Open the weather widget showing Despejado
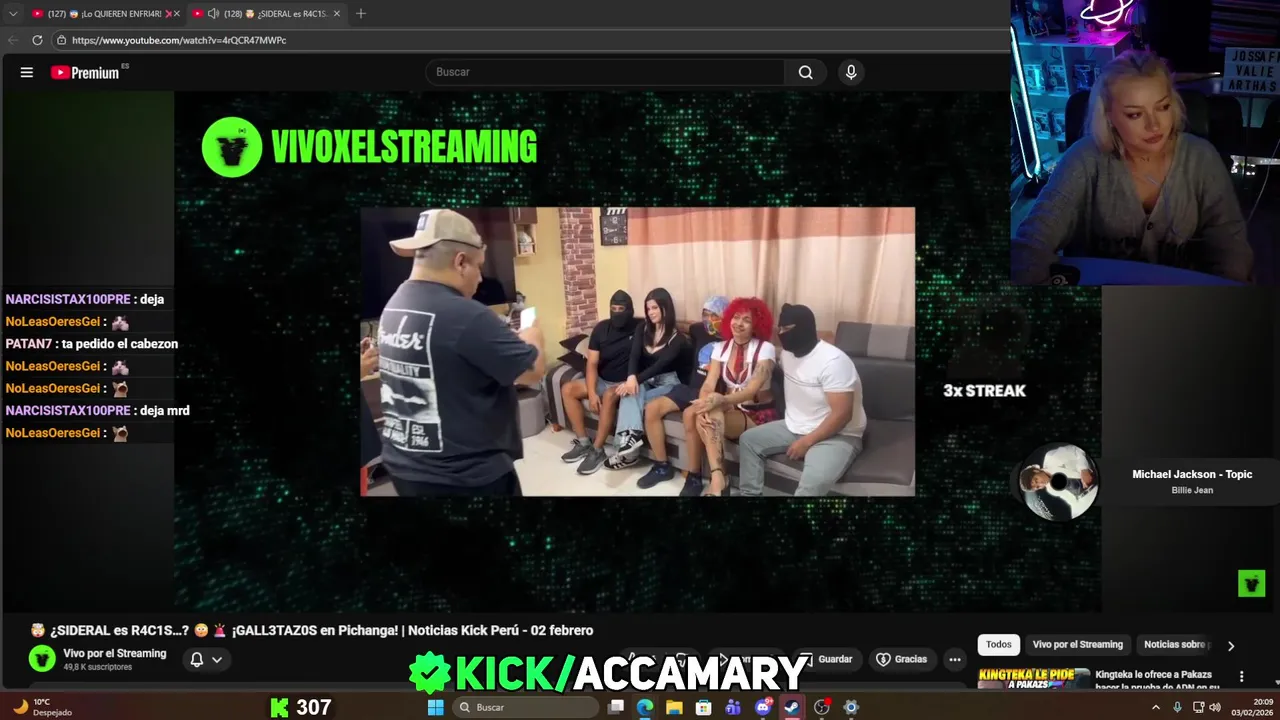This screenshot has height=720, width=1280. point(42,707)
